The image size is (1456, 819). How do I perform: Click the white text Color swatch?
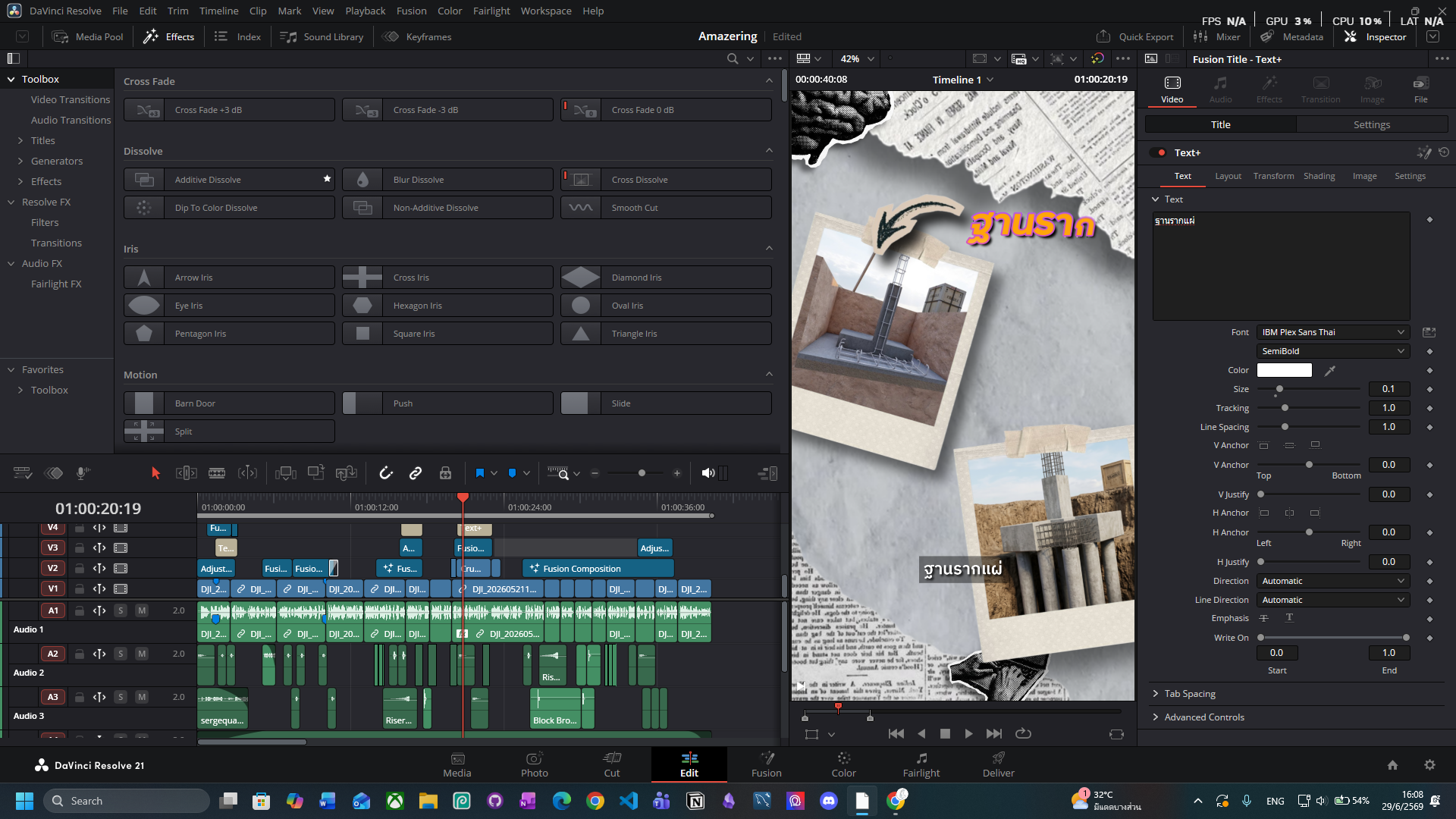pyautogui.click(x=1285, y=370)
